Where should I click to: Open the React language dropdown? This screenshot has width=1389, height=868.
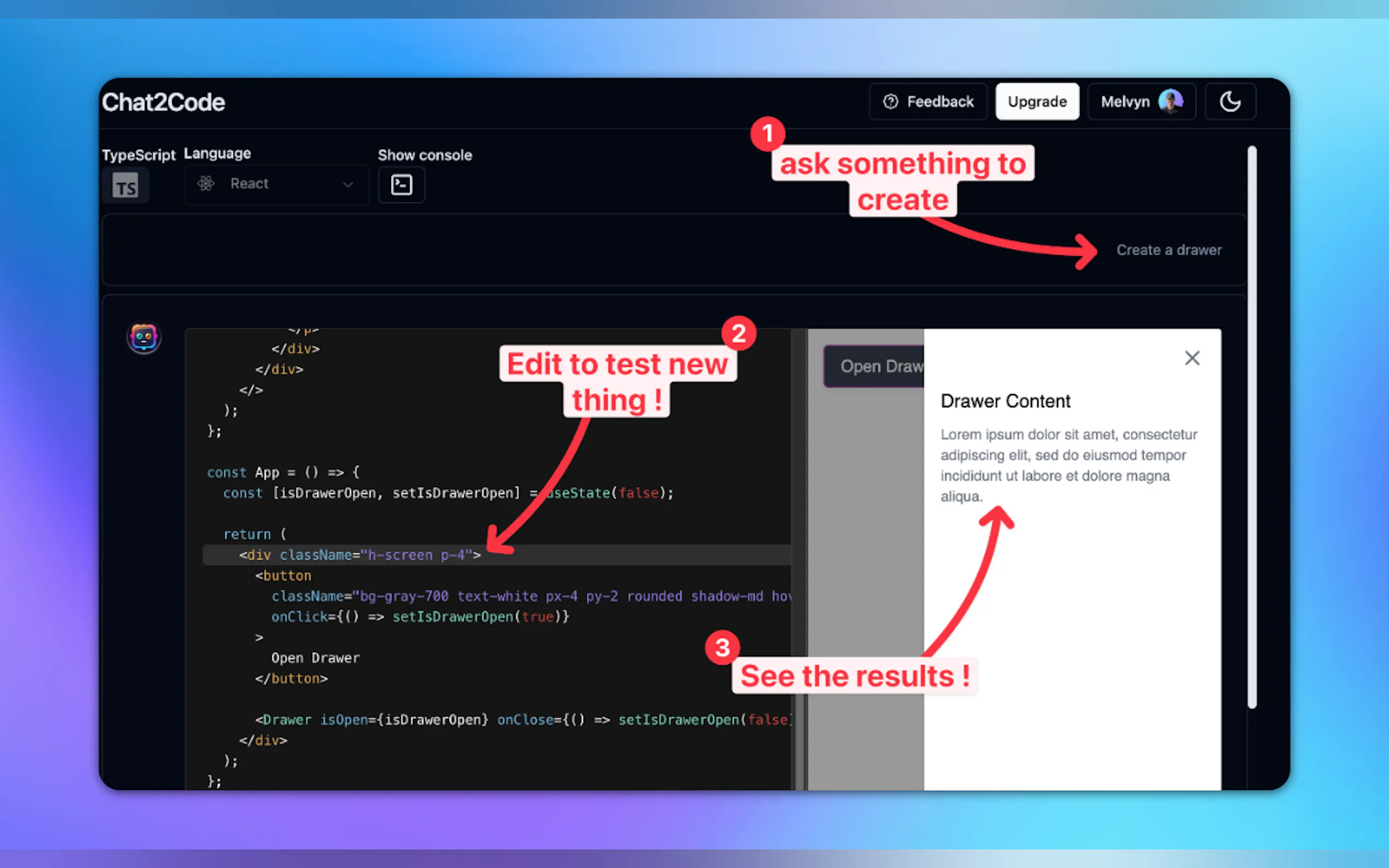(x=276, y=184)
